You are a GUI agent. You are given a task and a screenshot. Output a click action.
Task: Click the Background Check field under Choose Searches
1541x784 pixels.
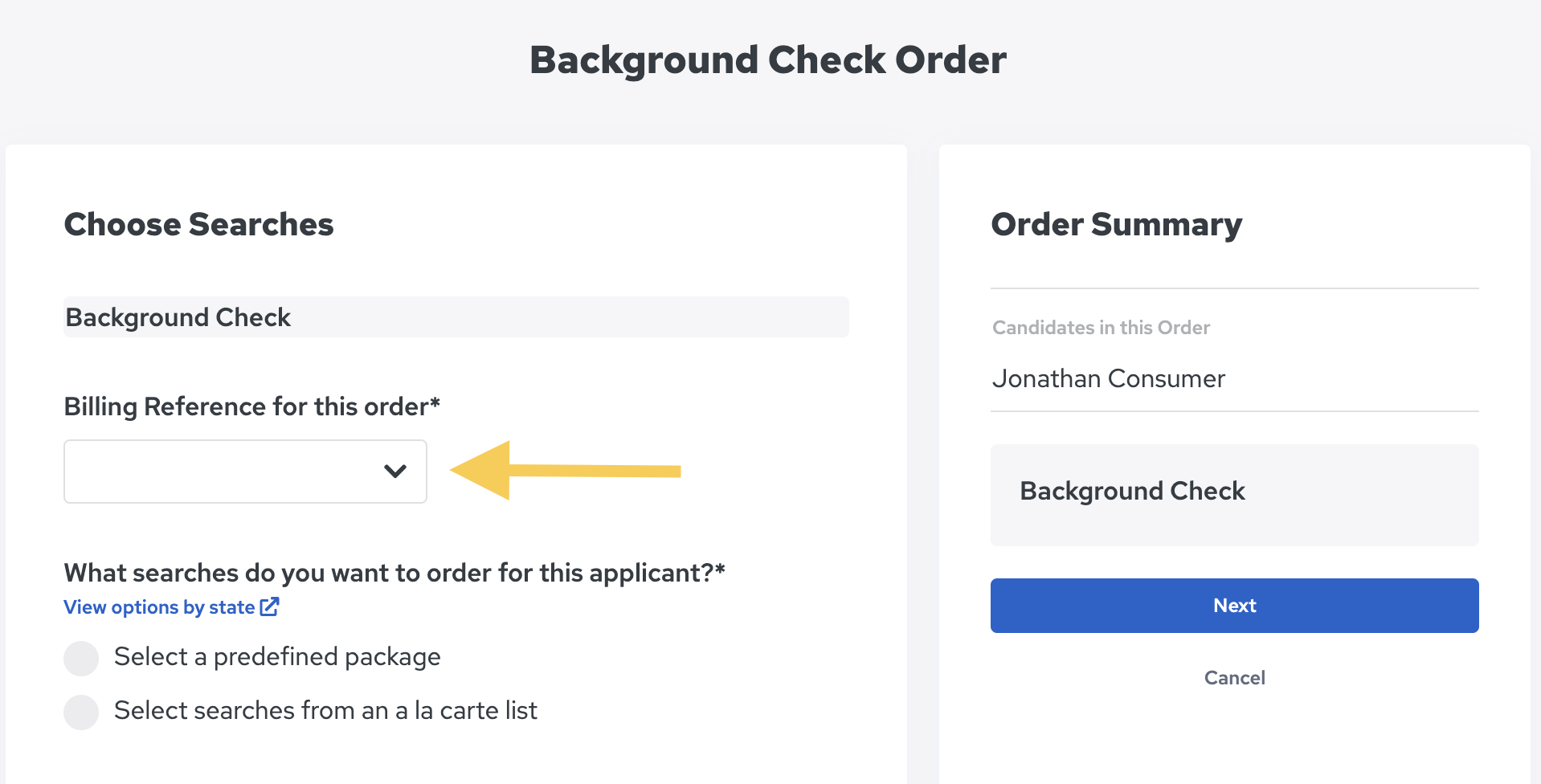(x=456, y=317)
